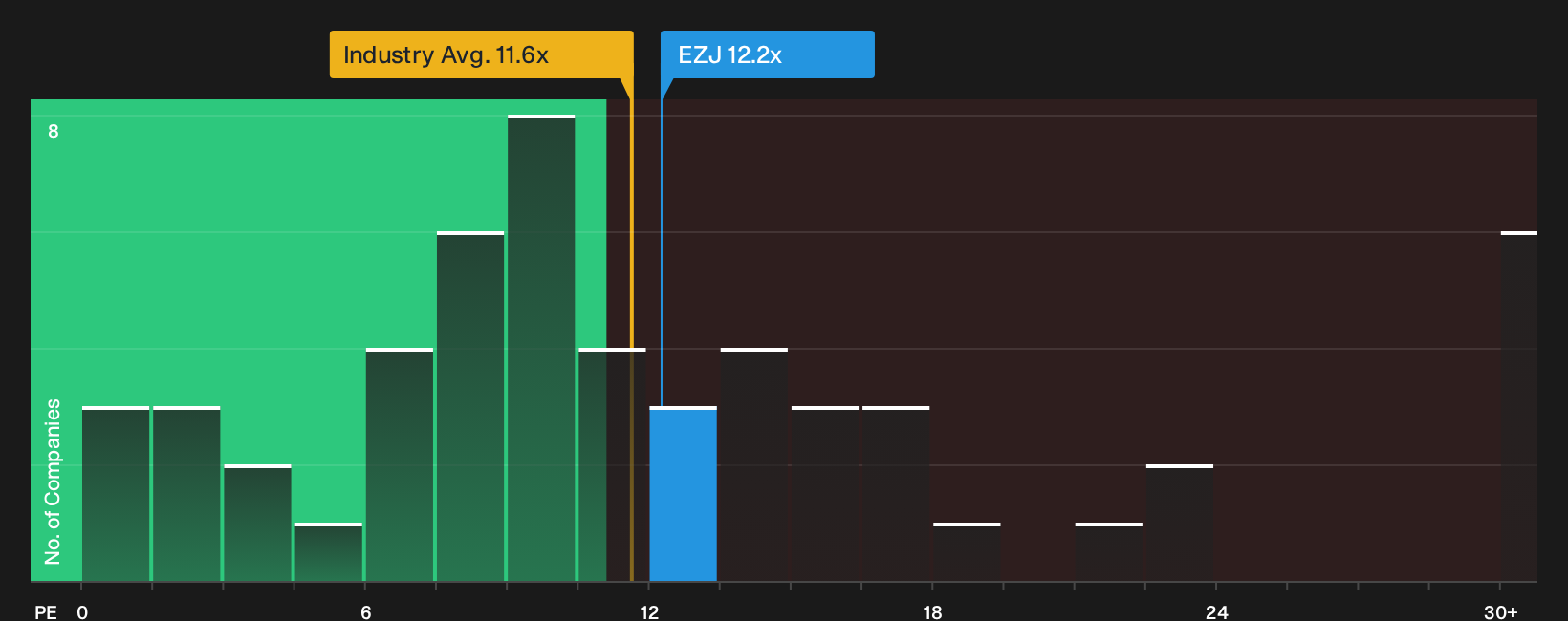The height and width of the screenshot is (621, 1568).
Task: Click the x-axis label 6
Action: 366,611
